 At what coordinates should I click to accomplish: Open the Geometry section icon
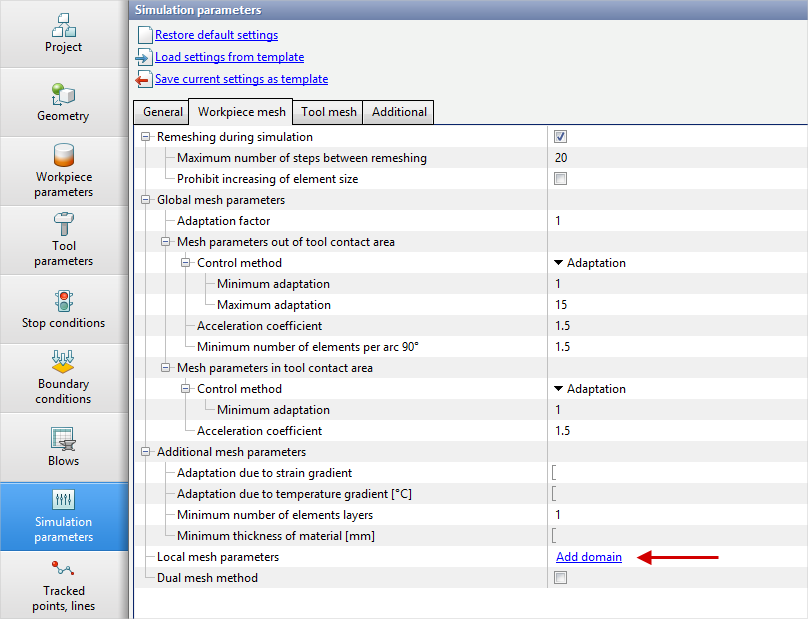click(63, 94)
